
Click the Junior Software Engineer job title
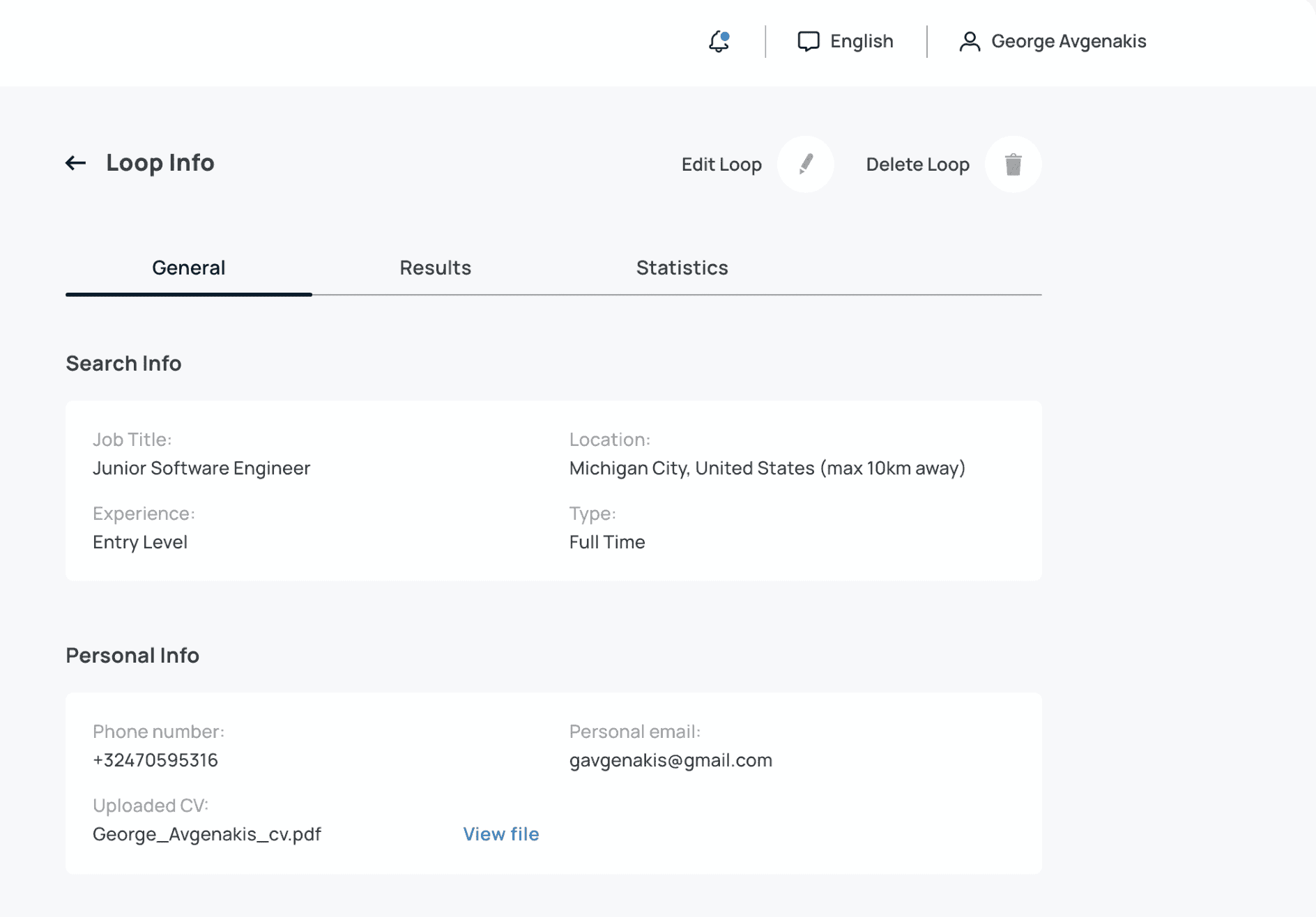point(201,468)
